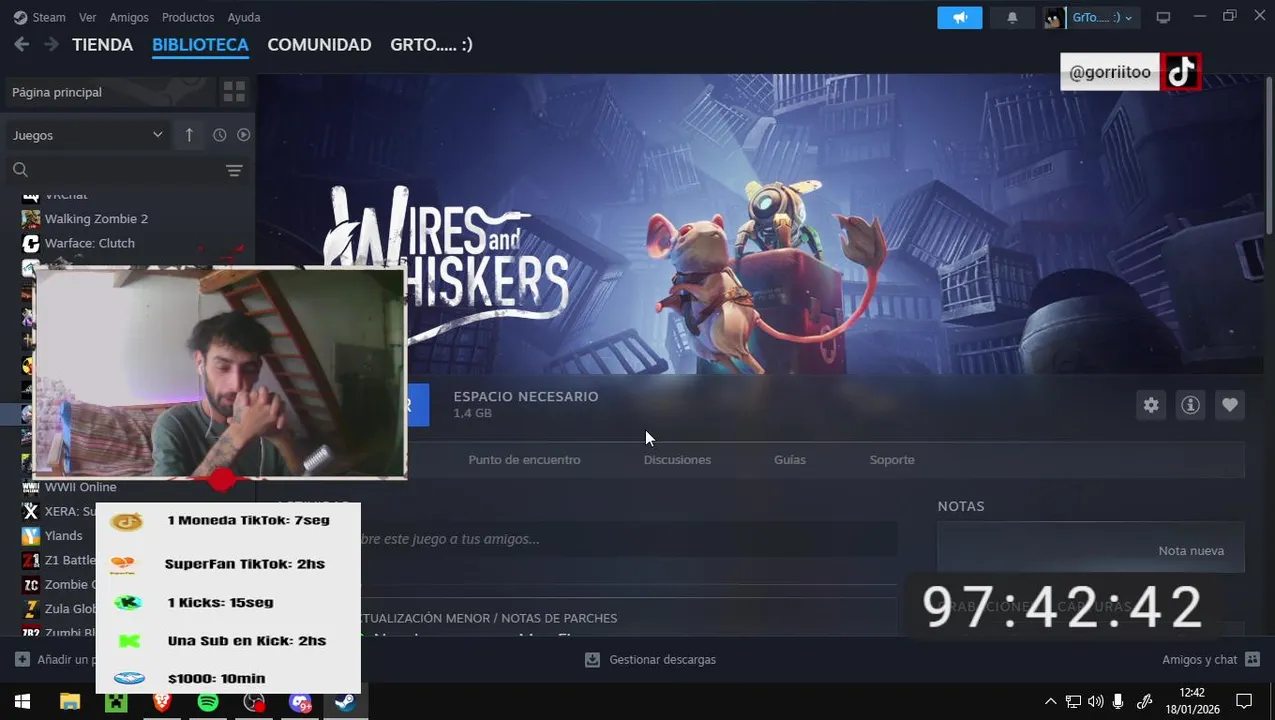Switch to the TIENDA tab
Screen dimensions: 1275x720
point(102,45)
